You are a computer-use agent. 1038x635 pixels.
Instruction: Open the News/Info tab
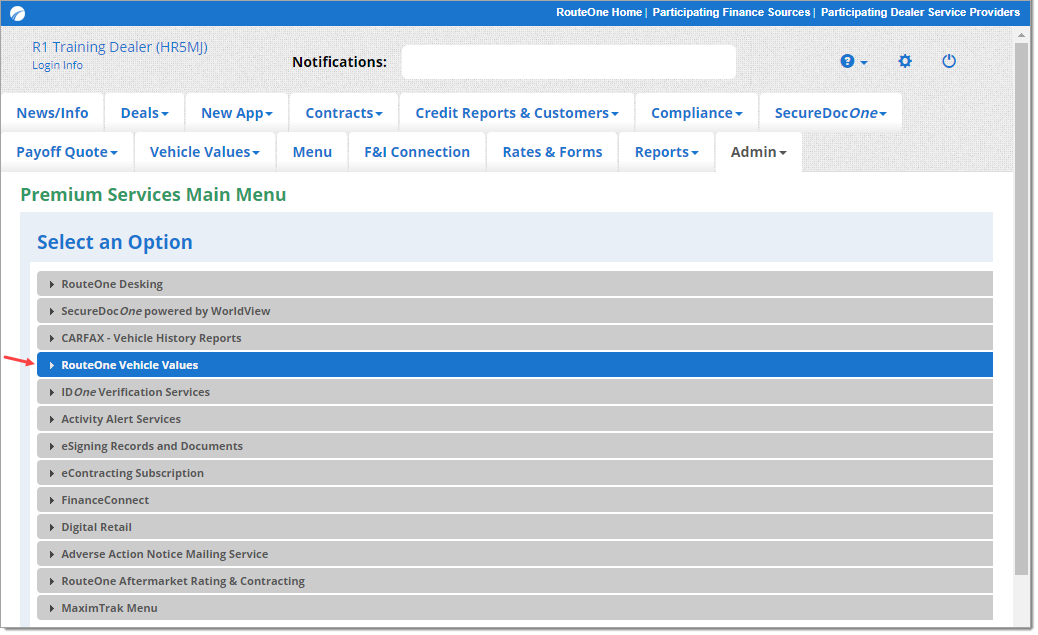(x=52, y=113)
